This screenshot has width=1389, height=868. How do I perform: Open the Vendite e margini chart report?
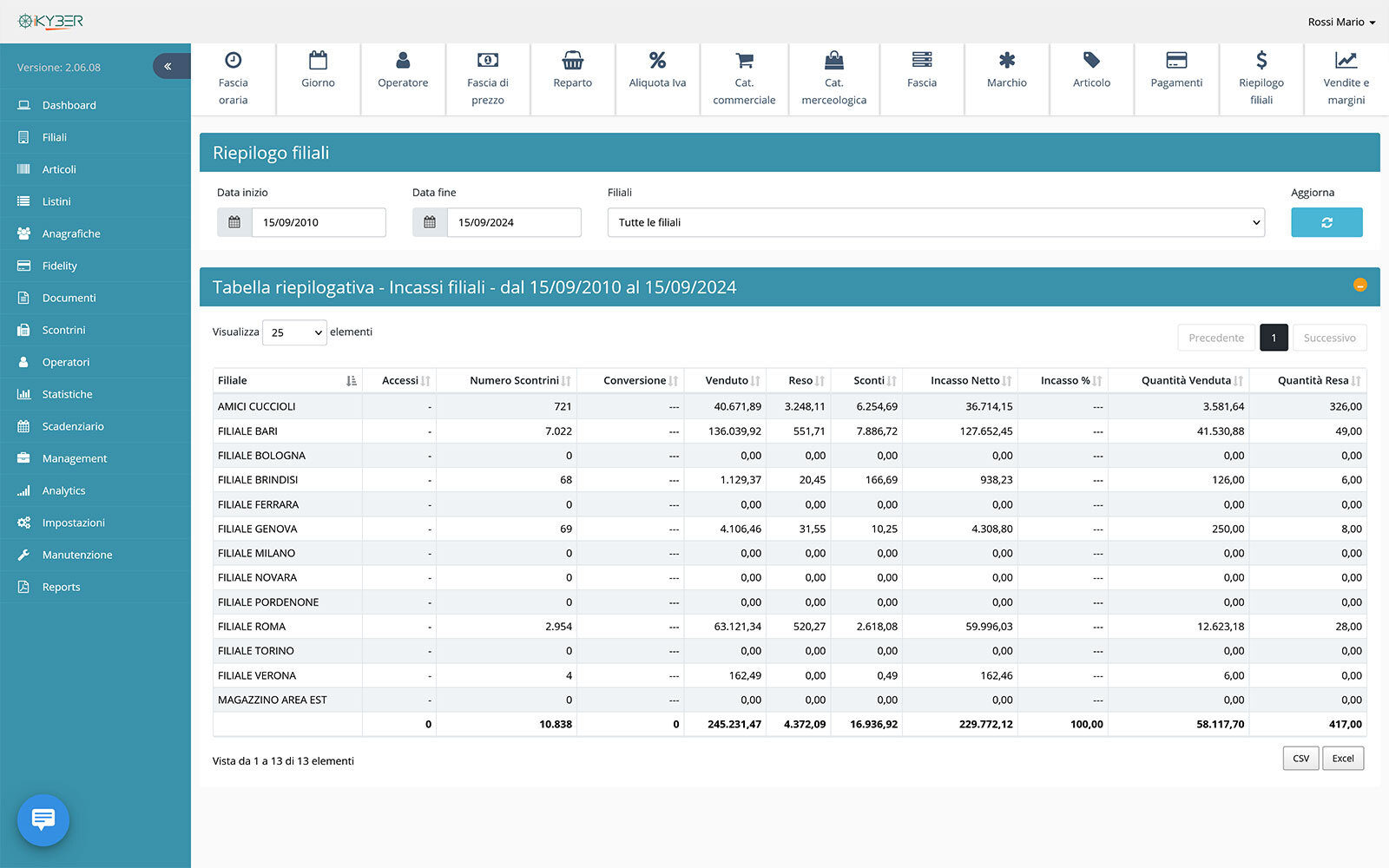tap(1346, 79)
